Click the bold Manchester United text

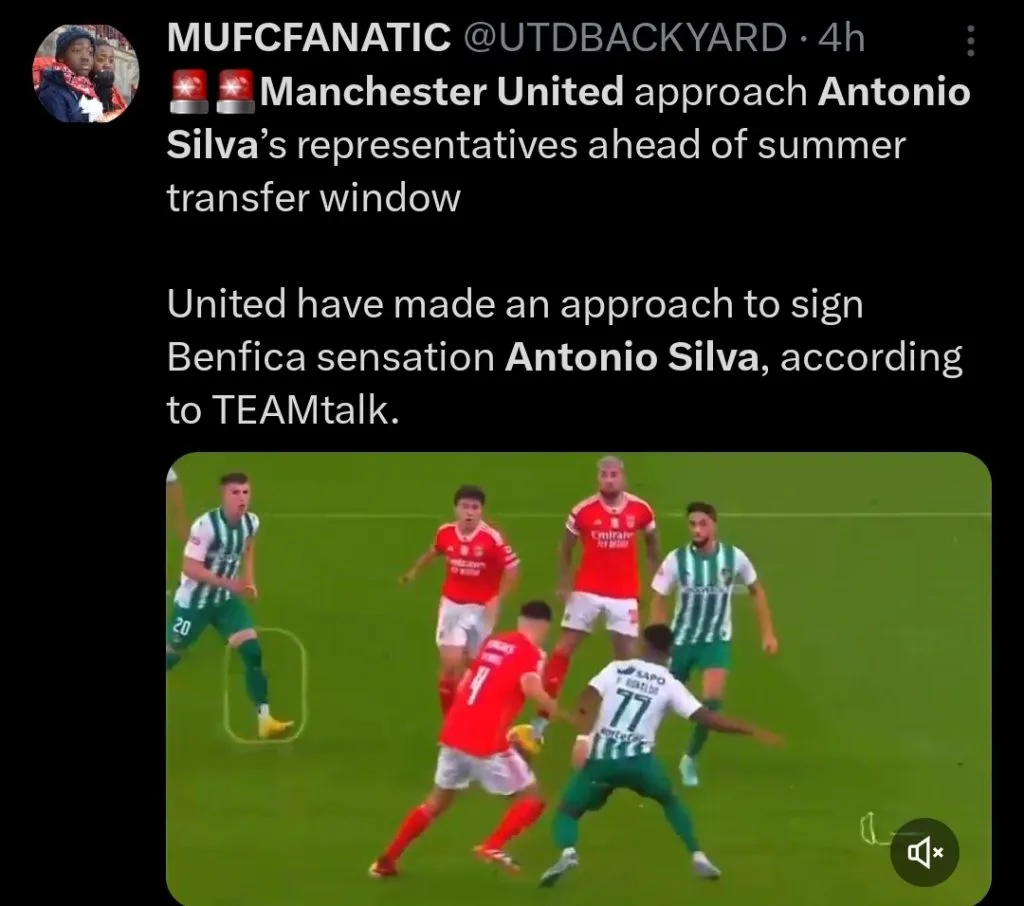click(x=442, y=91)
